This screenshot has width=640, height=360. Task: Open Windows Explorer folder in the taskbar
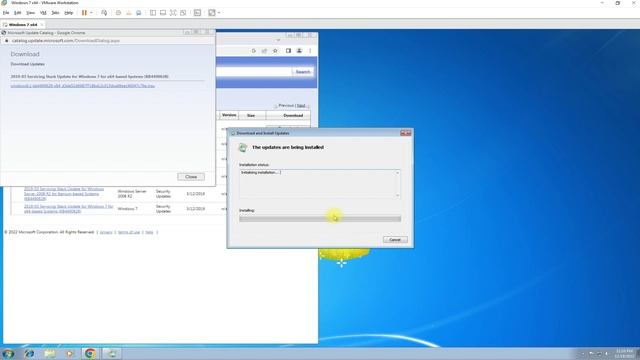50,353
